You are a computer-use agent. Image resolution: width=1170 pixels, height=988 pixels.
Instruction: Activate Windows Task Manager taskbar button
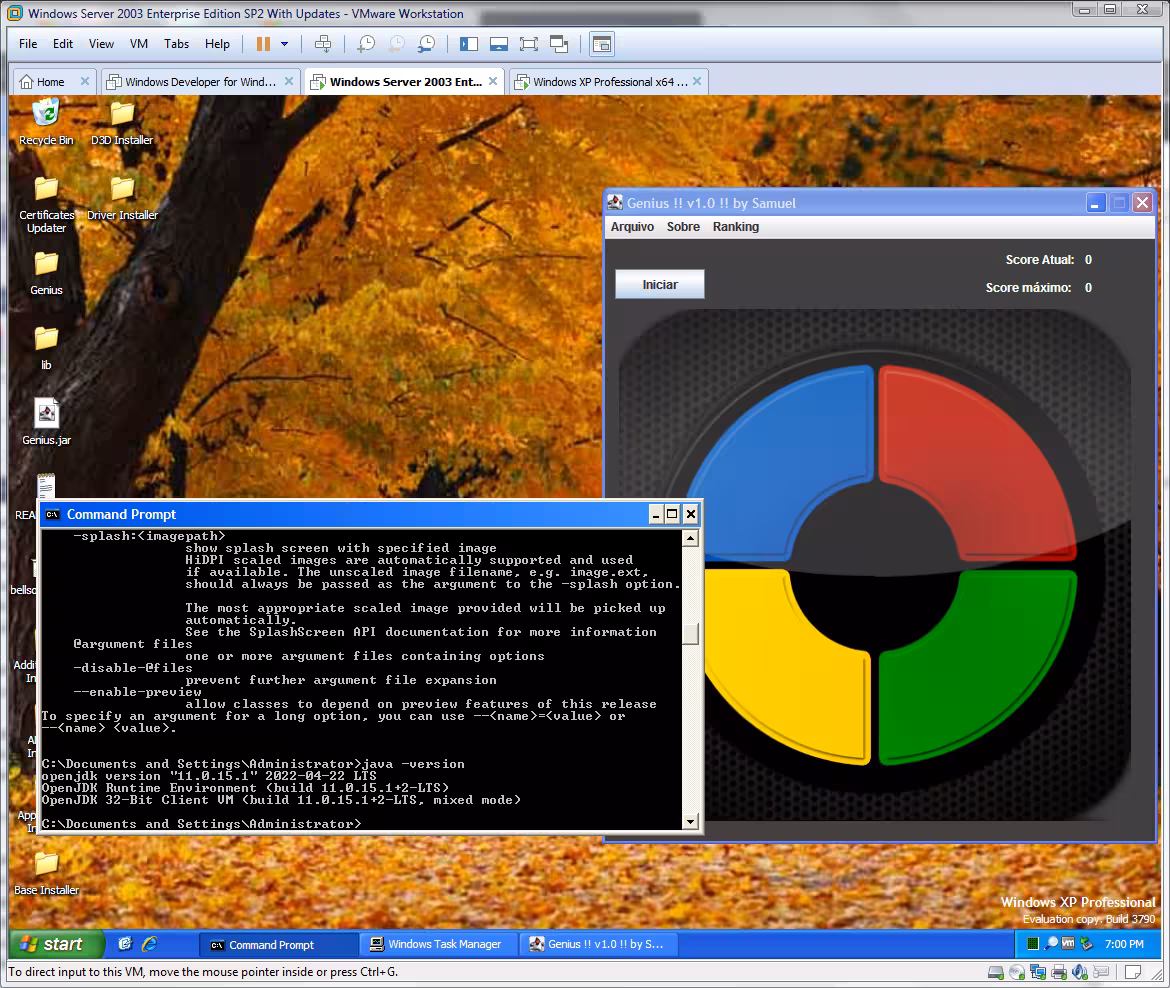point(439,945)
